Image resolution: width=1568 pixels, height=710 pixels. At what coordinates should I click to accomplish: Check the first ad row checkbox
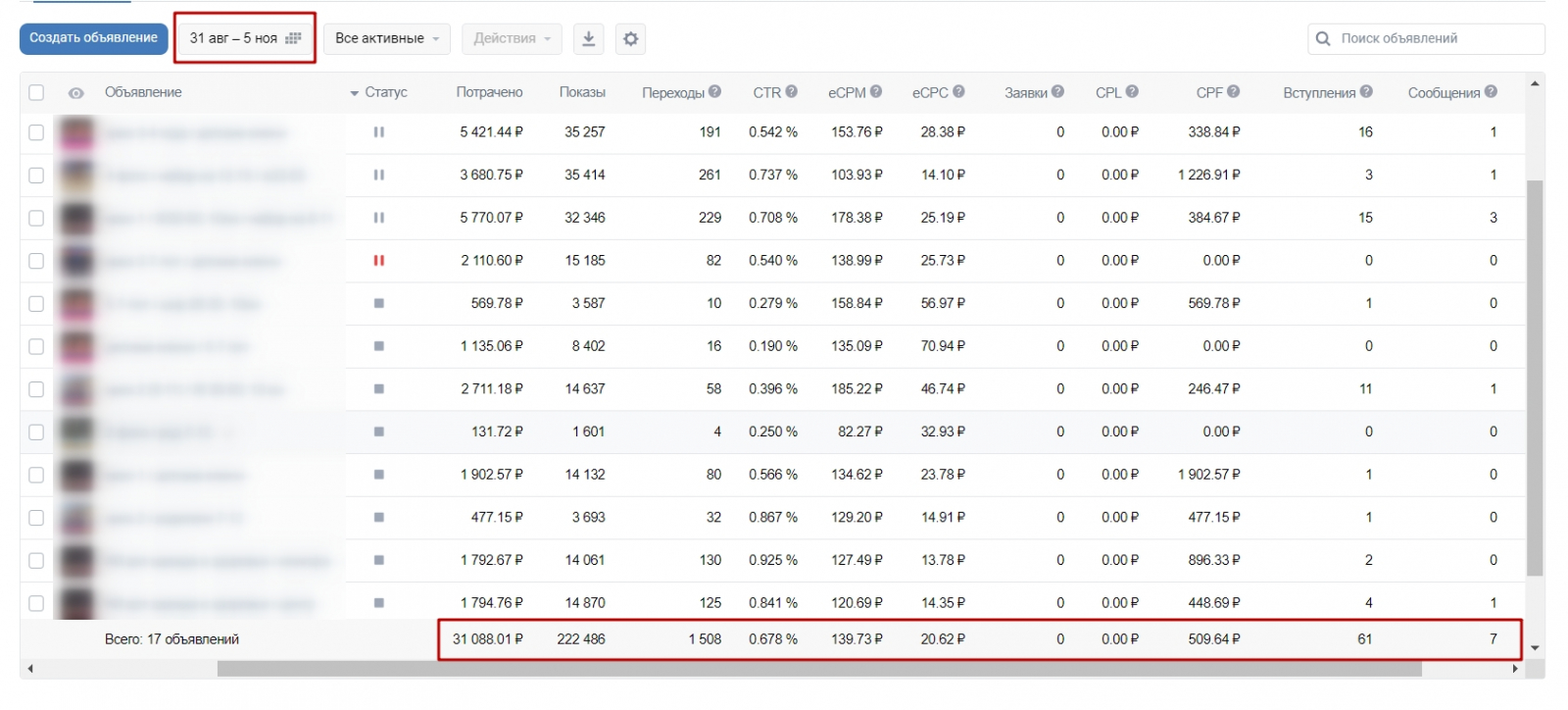(36, 132)
